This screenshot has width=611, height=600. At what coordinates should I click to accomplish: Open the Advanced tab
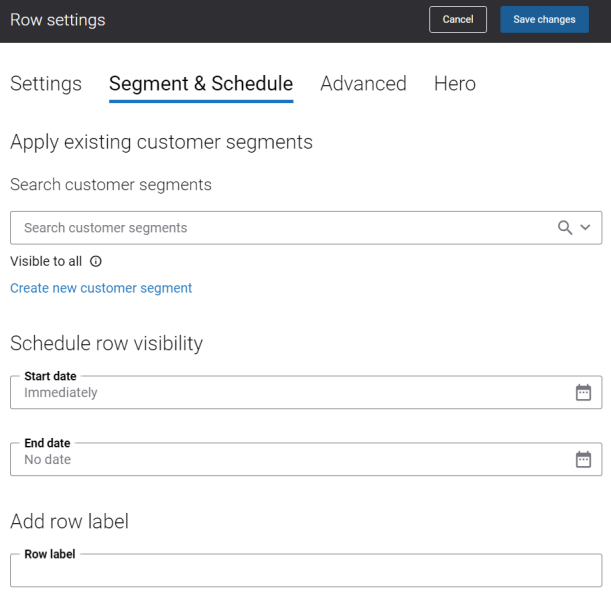click(364, 84)
